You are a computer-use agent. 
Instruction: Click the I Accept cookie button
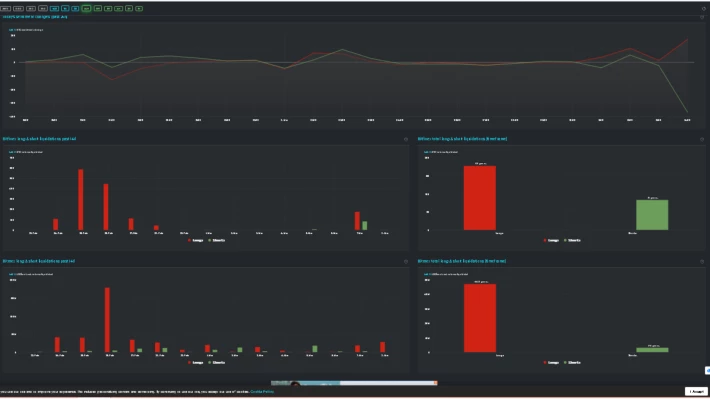(x=696, y=391)
